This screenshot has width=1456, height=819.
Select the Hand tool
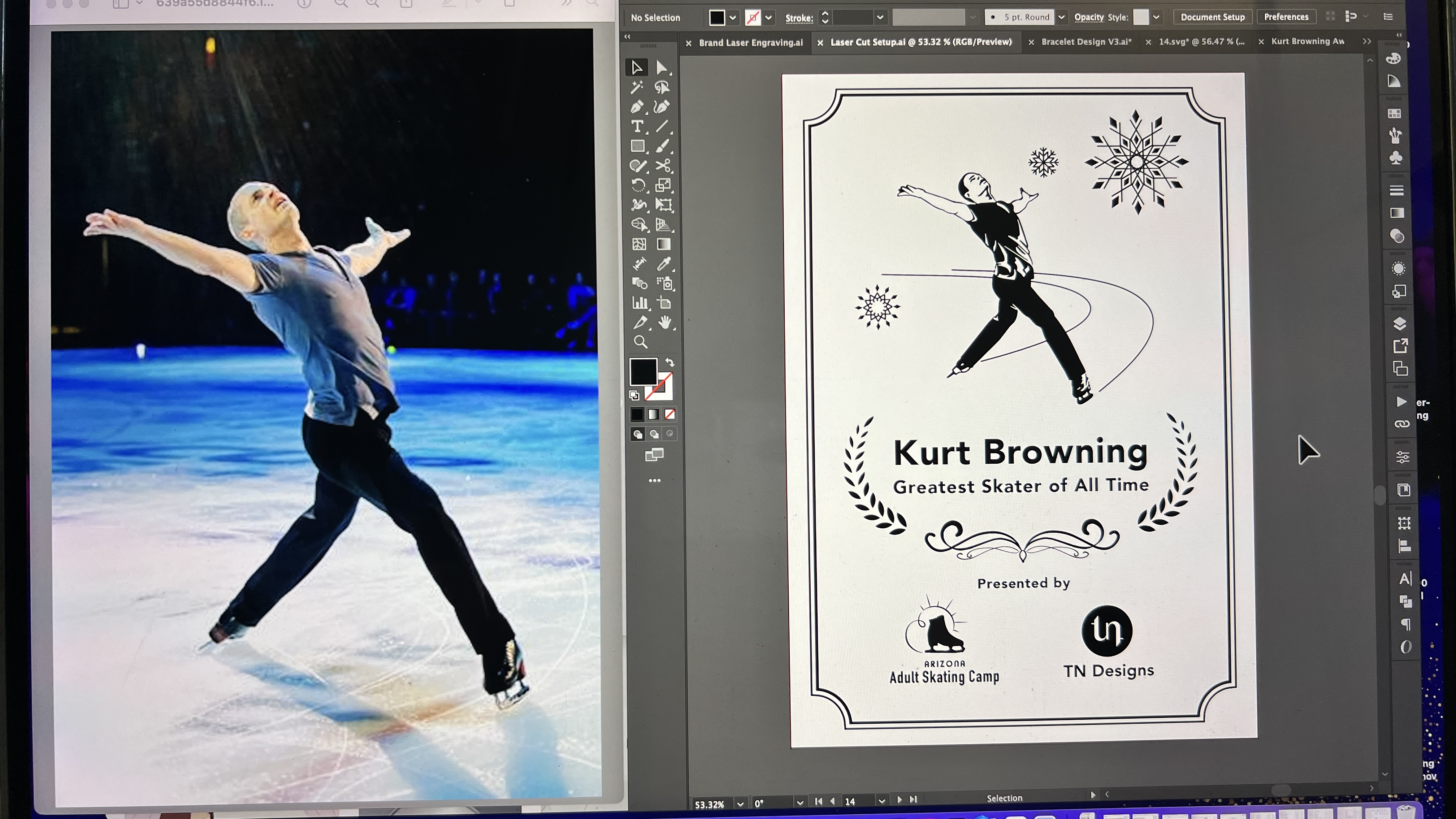pos(665,323)
